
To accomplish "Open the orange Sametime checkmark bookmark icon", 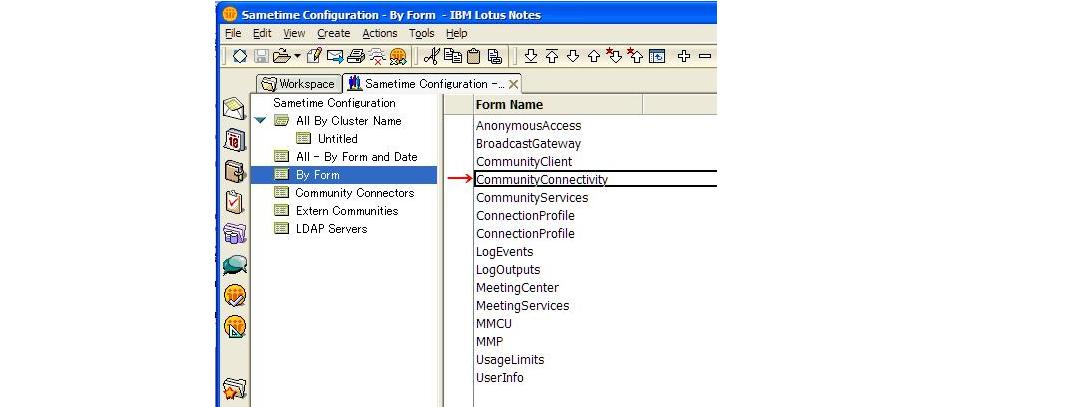I will point(235,296).
